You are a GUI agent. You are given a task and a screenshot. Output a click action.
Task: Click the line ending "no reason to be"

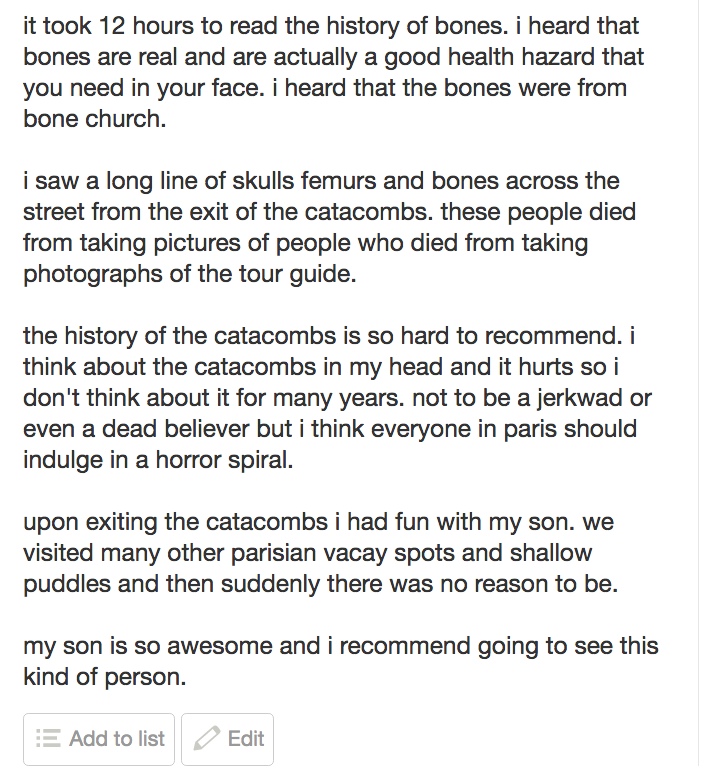coord(320,584)
